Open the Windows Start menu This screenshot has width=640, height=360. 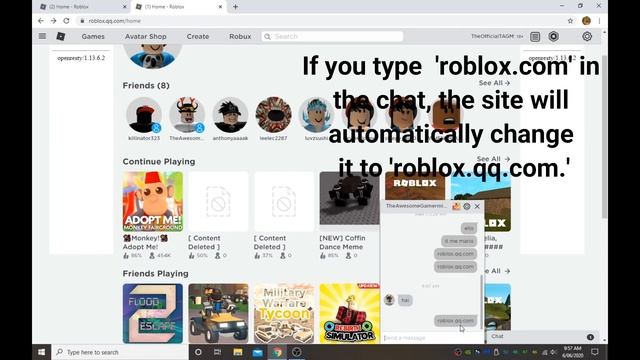click(x=42, y=352)
